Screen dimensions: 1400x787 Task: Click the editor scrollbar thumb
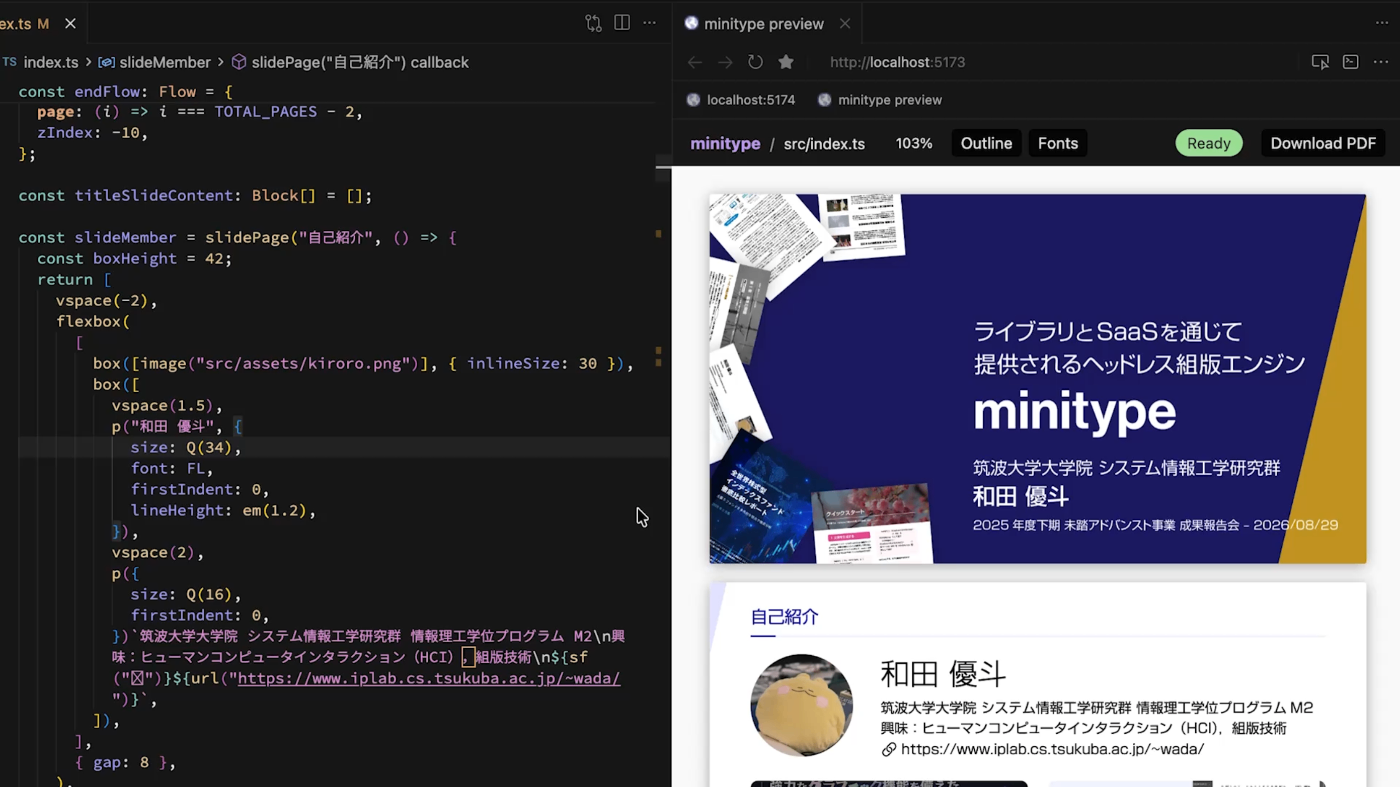click(664, 168)
